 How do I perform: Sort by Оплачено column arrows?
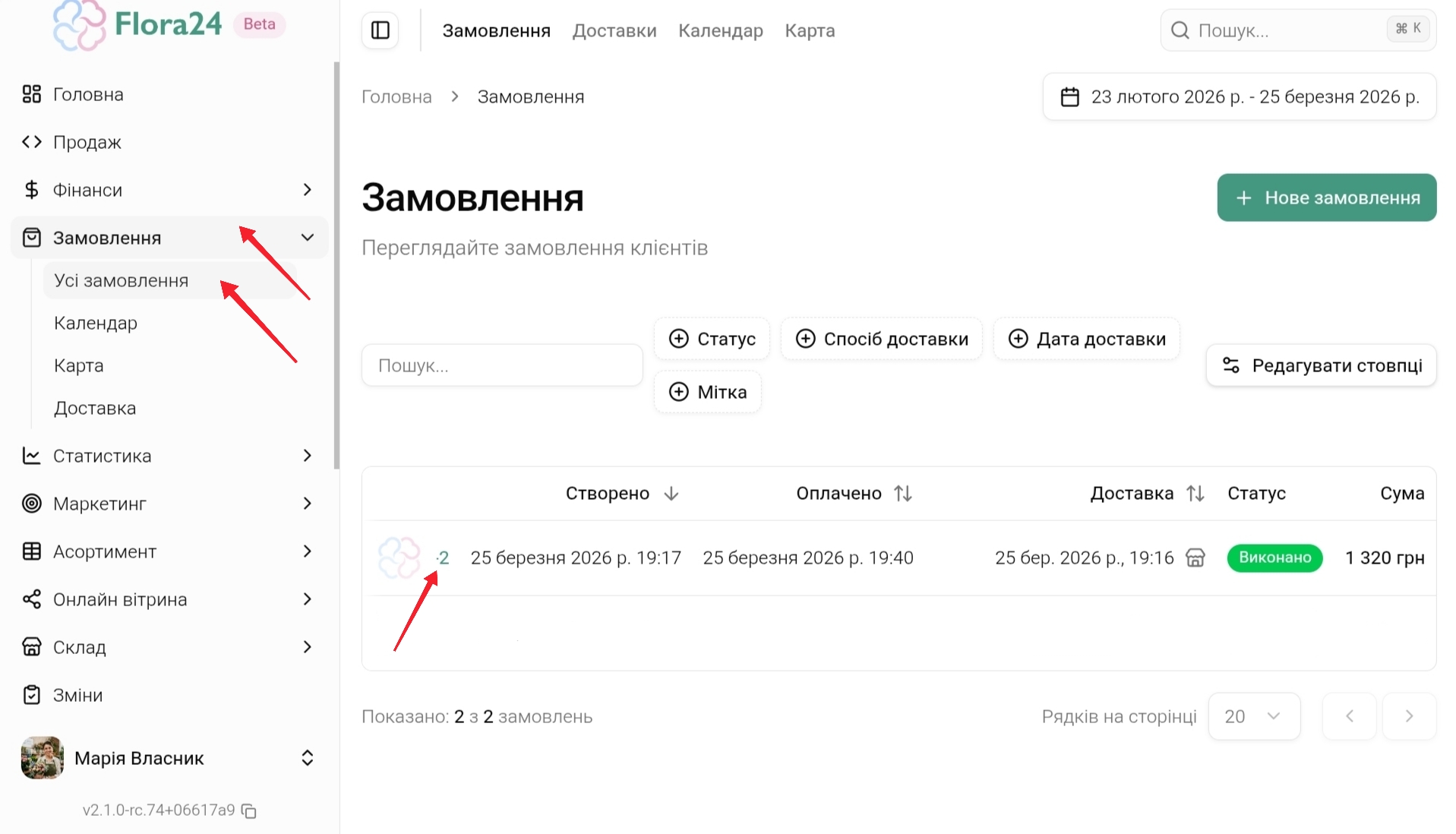(902, 494)
